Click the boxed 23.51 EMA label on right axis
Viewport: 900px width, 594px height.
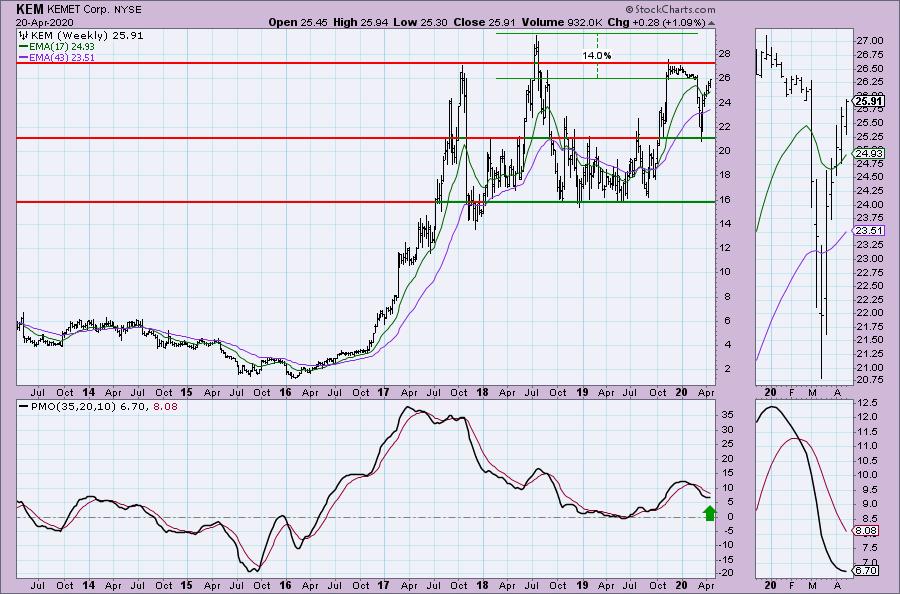pos(868,231)
